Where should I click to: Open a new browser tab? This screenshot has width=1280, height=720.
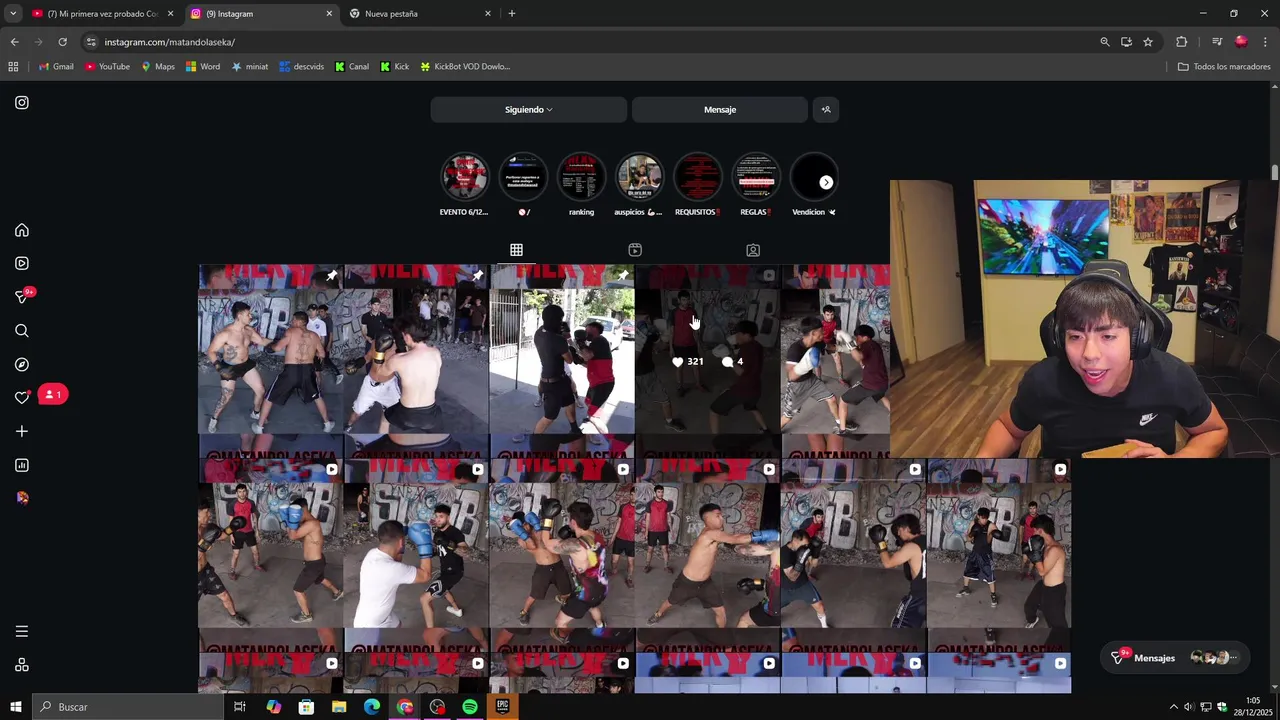point(512,14)
